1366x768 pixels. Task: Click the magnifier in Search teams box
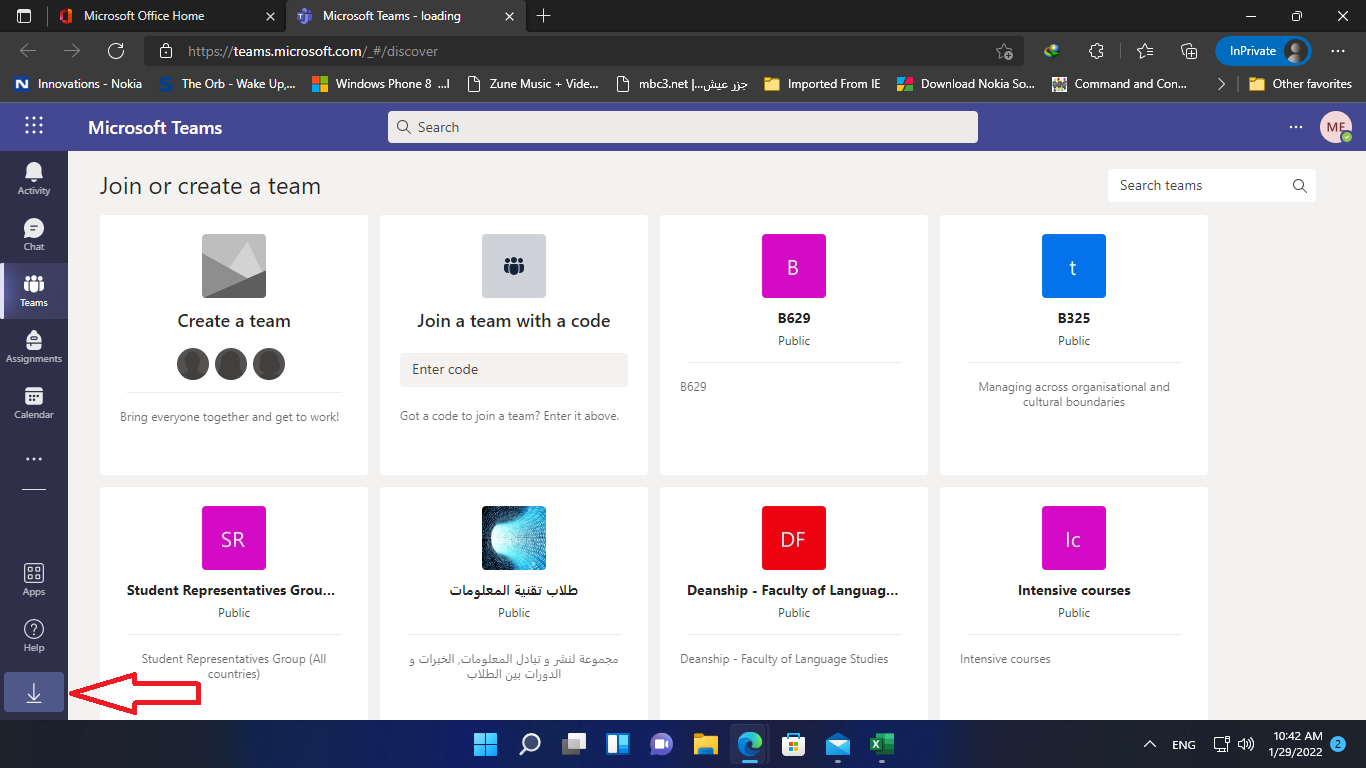click(1299, 185)
